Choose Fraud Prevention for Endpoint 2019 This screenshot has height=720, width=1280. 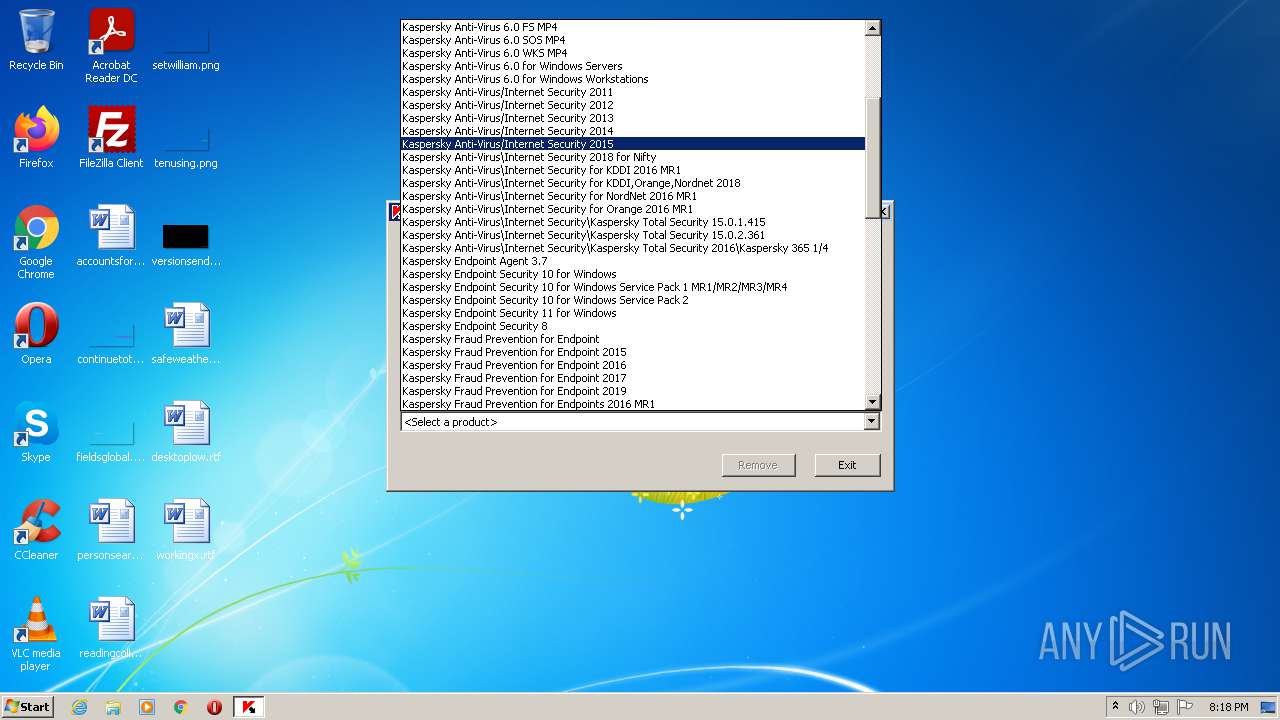pos(633,391)
